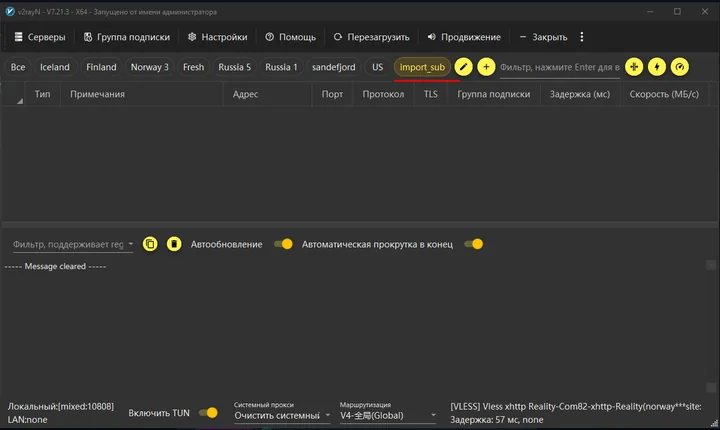Select the US subscription tab

tap(377, 67)
